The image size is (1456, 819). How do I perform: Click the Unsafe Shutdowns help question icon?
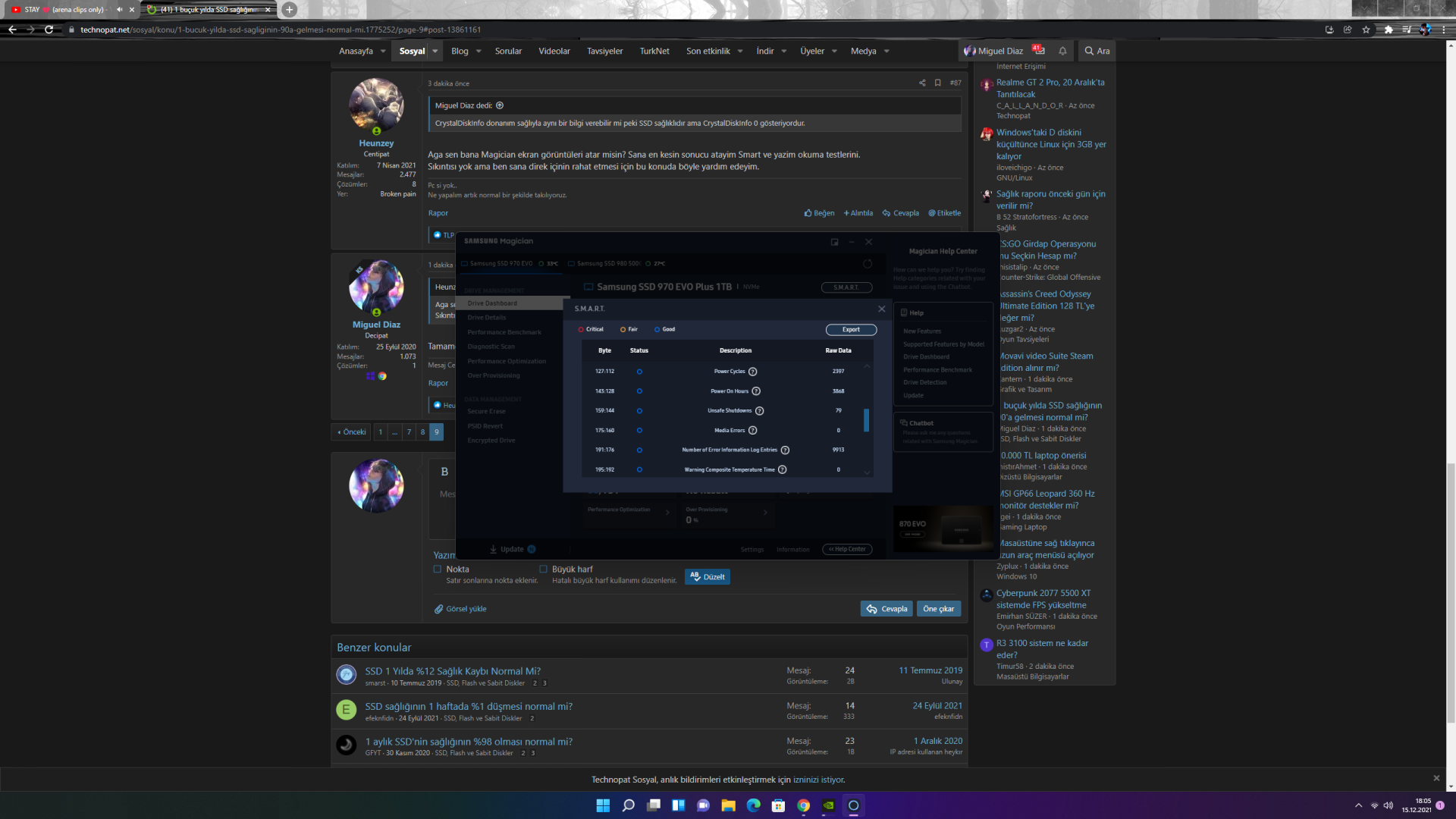click(759, 411)
